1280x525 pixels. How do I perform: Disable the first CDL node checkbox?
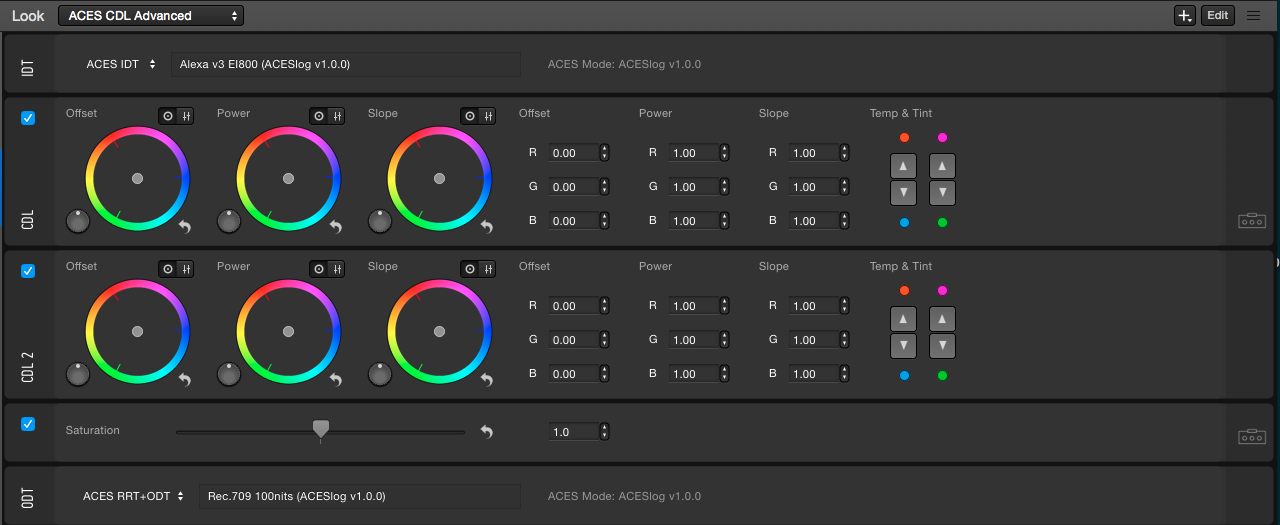pos(28,118)
